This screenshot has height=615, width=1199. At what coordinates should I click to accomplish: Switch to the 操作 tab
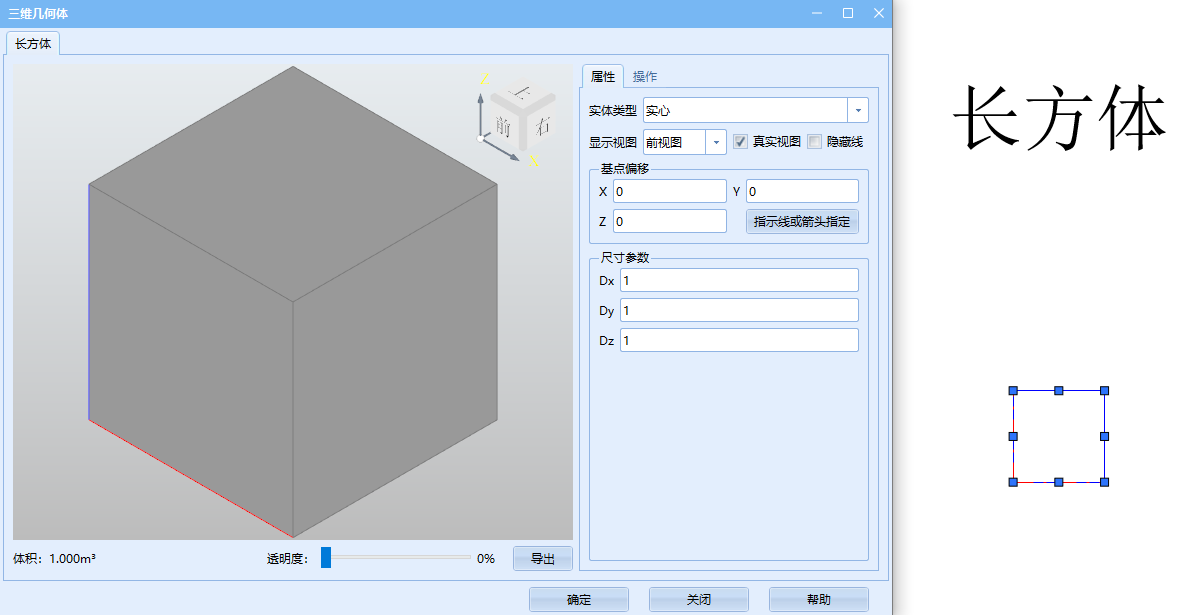pos(643,75)
